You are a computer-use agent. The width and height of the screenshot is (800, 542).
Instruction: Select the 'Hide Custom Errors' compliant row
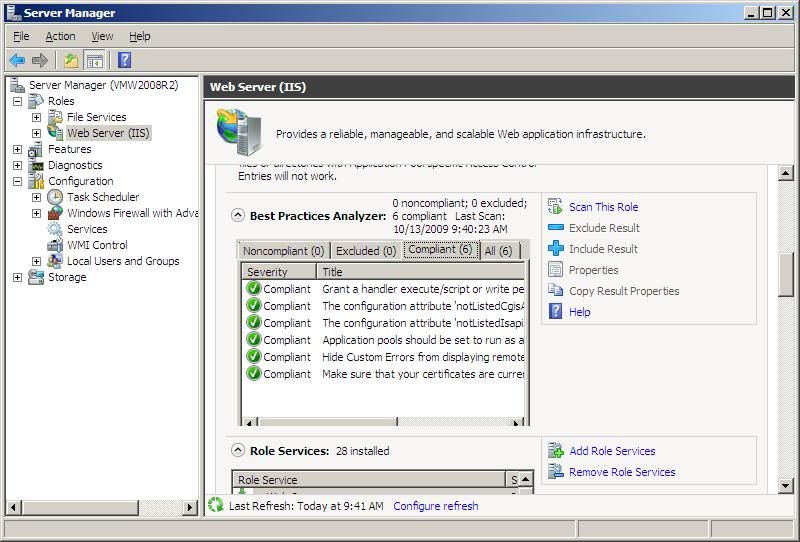[384, 357]
